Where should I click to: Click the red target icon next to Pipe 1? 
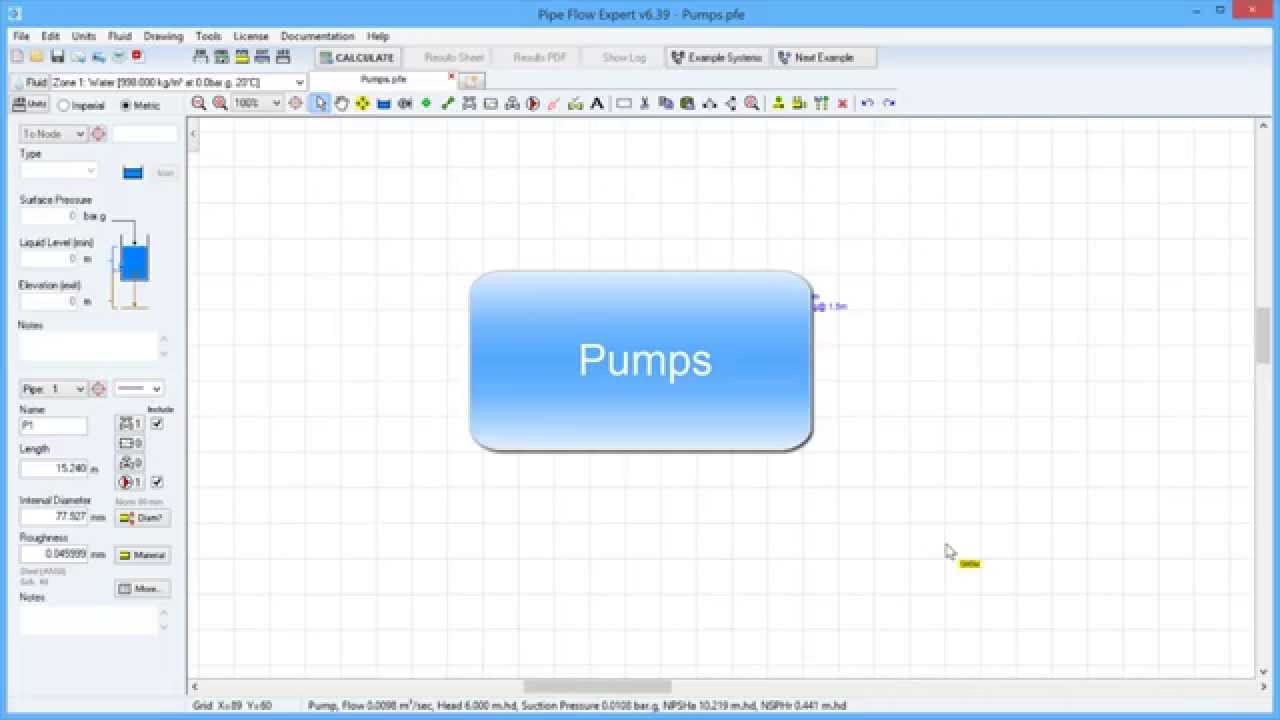(x=99, y=389)
